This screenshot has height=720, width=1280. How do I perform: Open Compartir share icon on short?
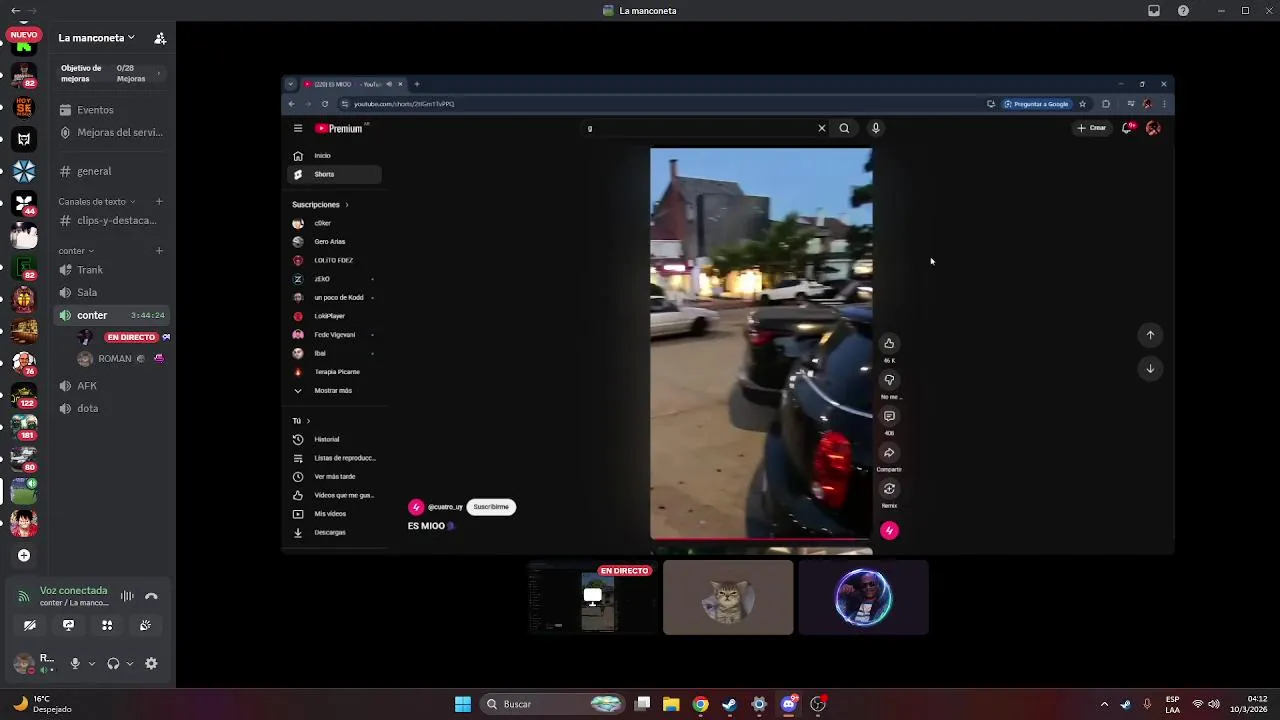coord(889,453)
